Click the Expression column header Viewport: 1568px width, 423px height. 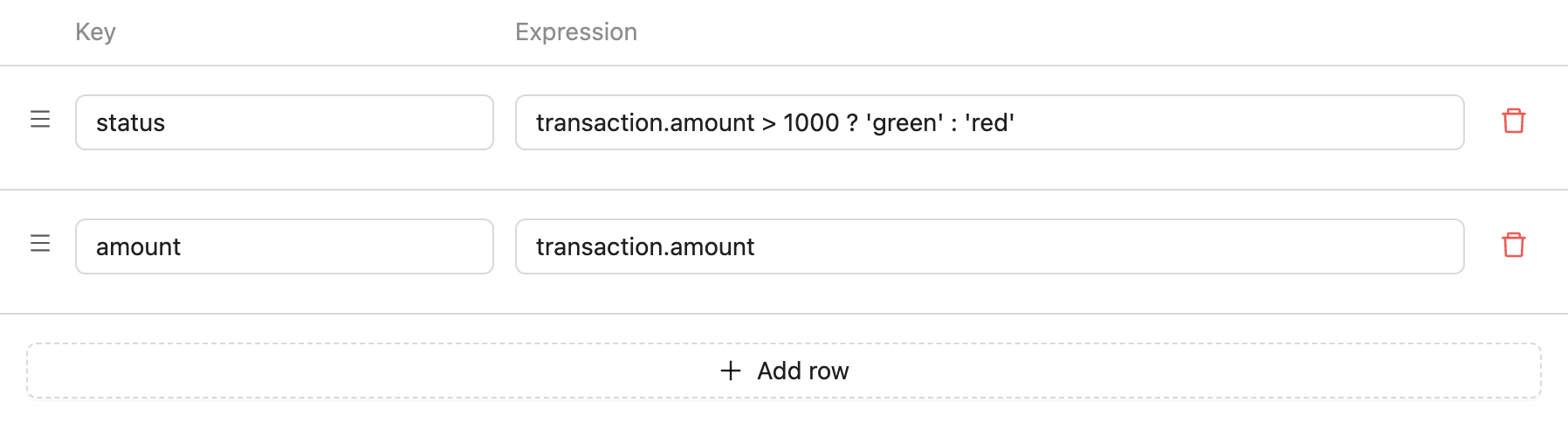pyautogui.click(x=576, y=32)
